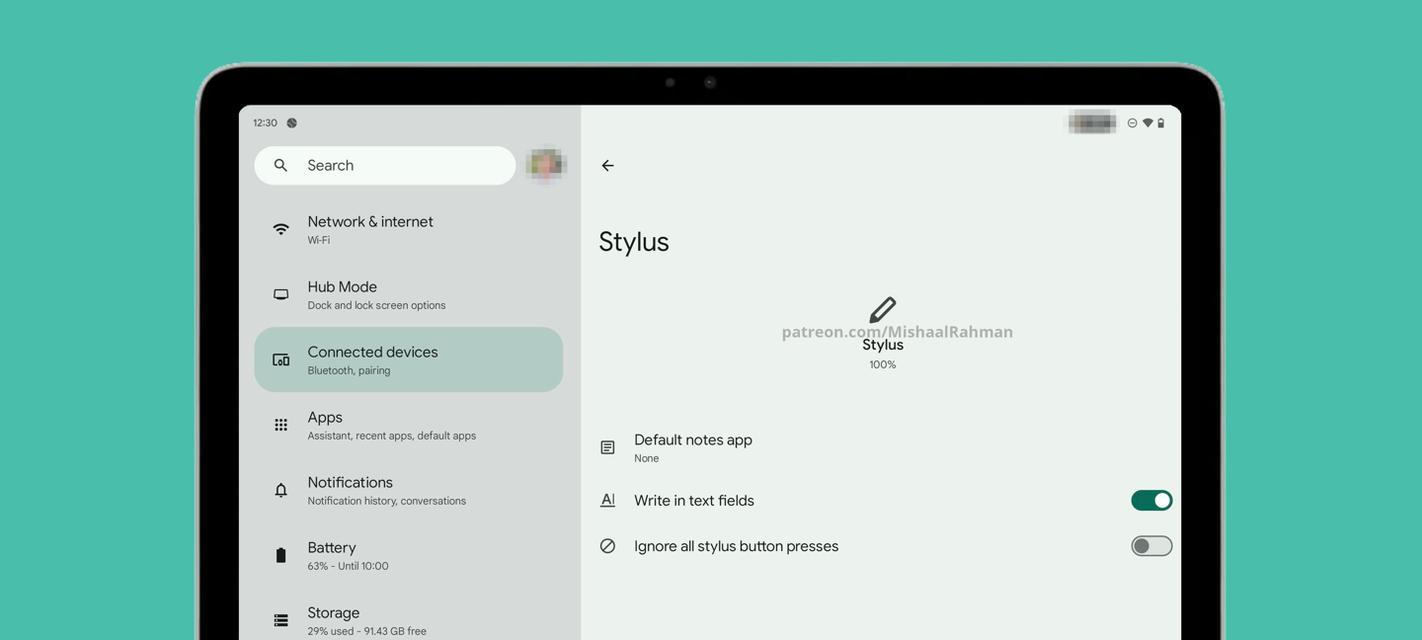Viewport: 1422px width, 640px height.
Task: Click the back arrow above Stylus
Action: coord(607,166)
